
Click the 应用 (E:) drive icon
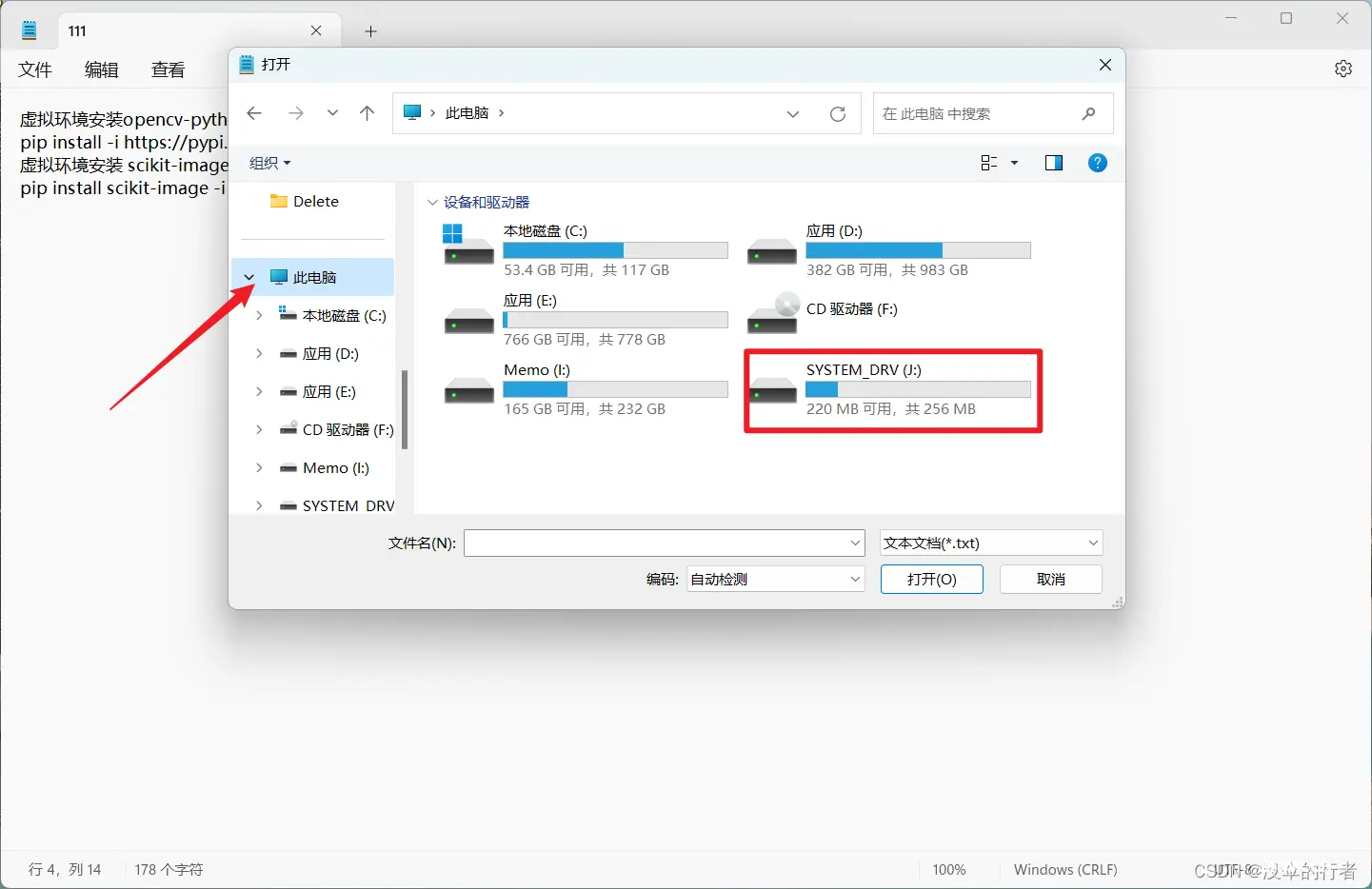[x=468, y=321]
